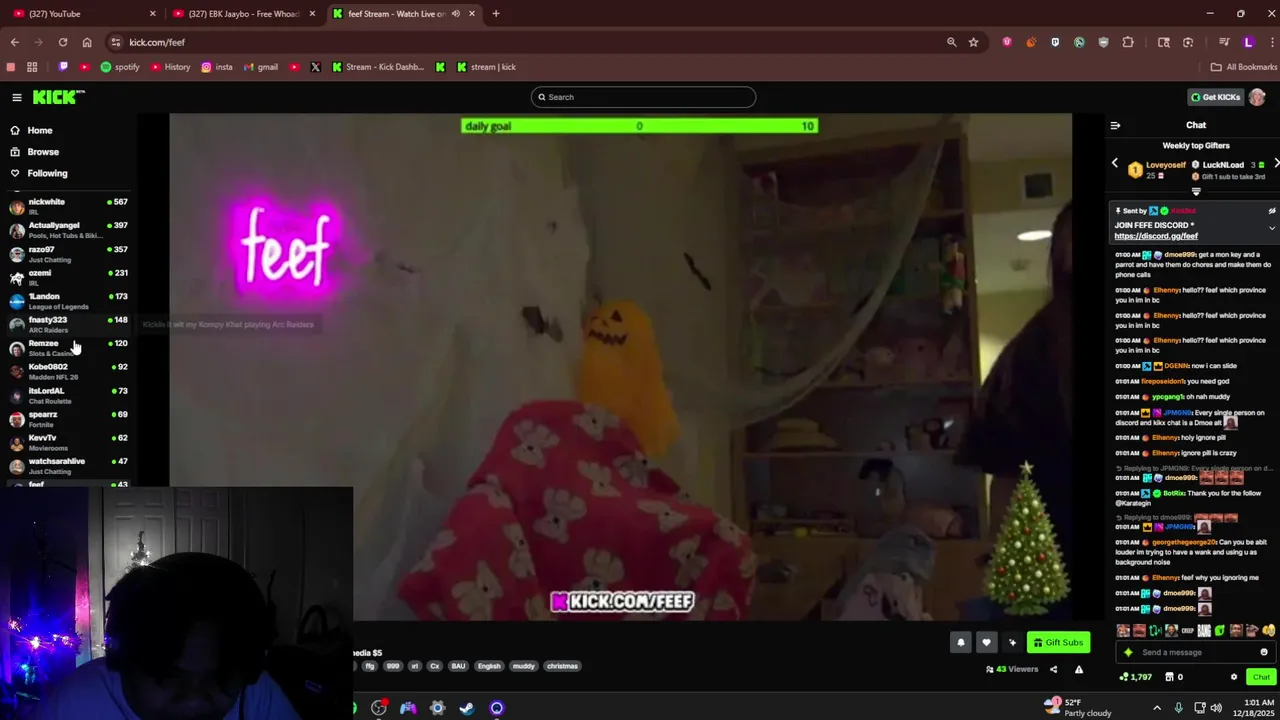This screenshot has width=1280, height=720.
Task: Click the sparkle icon beside Gift Subs
Action: coord(1012,642)
